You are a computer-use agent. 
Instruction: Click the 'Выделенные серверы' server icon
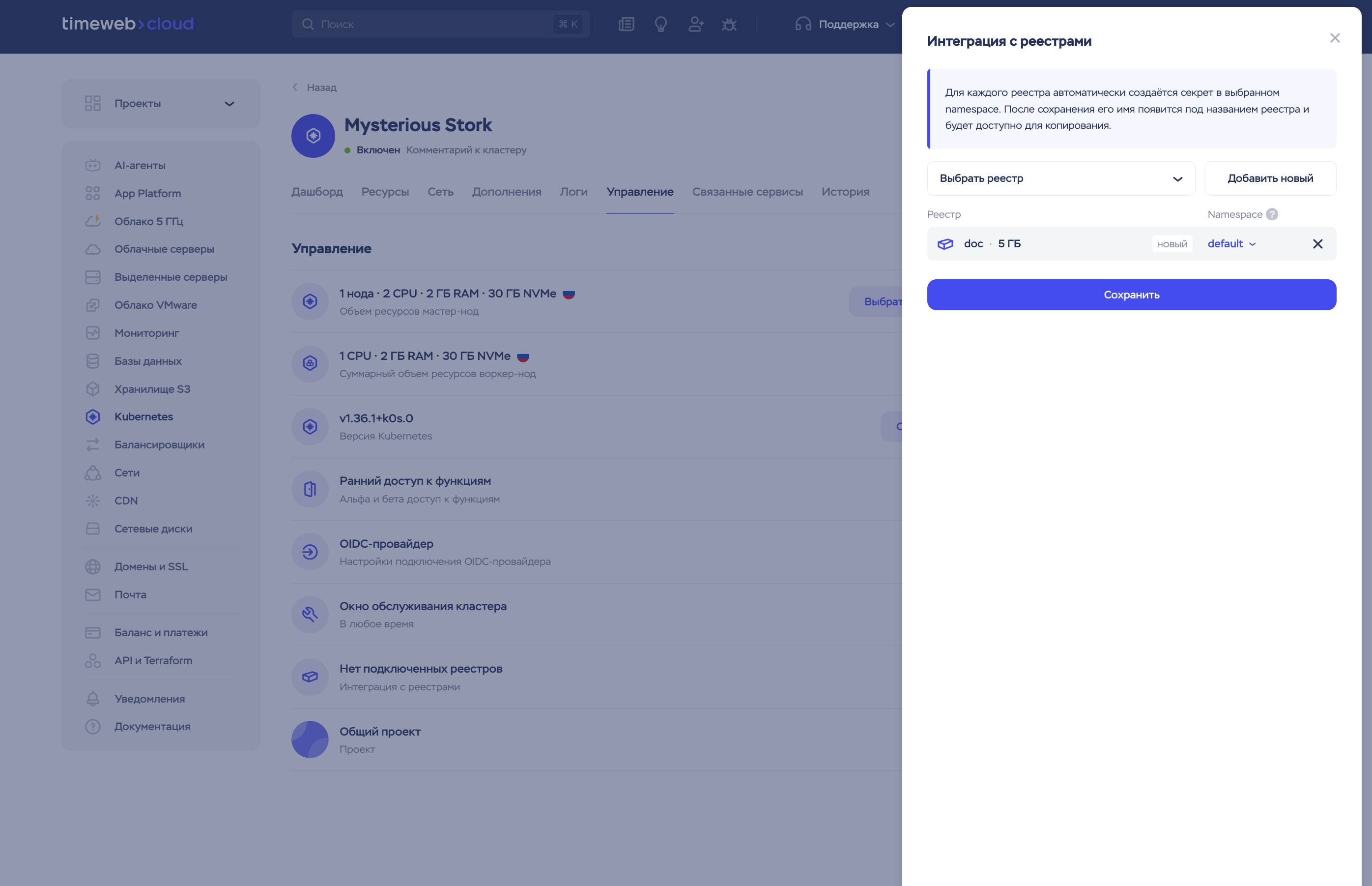coord(92,277)
